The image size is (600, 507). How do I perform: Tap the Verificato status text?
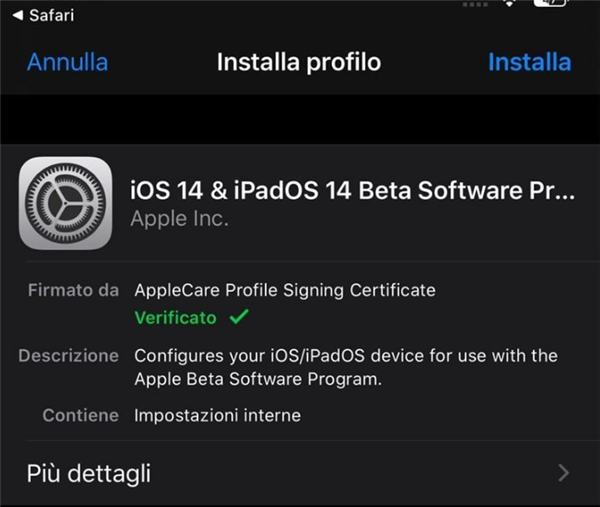[175, 318]
